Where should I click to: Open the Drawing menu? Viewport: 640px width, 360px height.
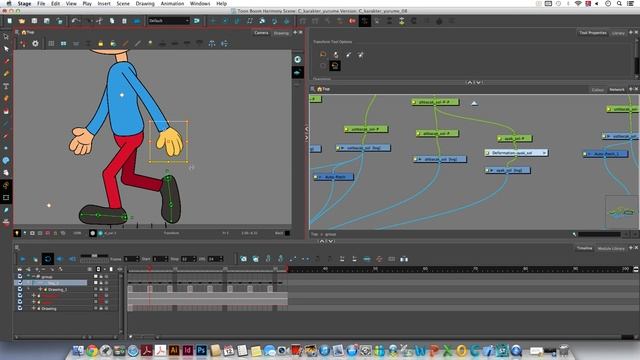click(x=145, y=3)
